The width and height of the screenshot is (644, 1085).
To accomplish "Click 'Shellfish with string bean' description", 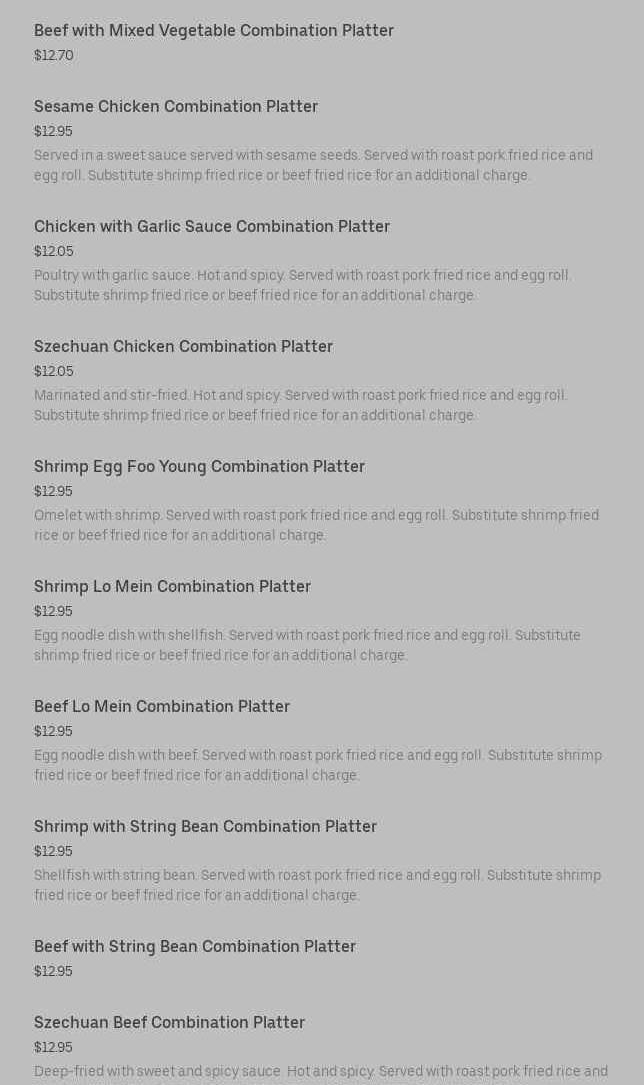I will tap(317, 885).
